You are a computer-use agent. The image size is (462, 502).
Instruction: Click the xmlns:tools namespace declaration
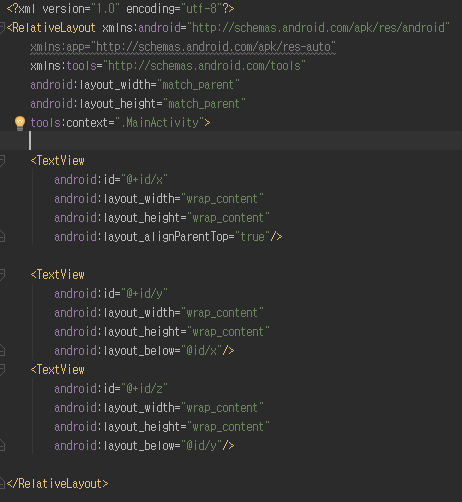[168, 66]
